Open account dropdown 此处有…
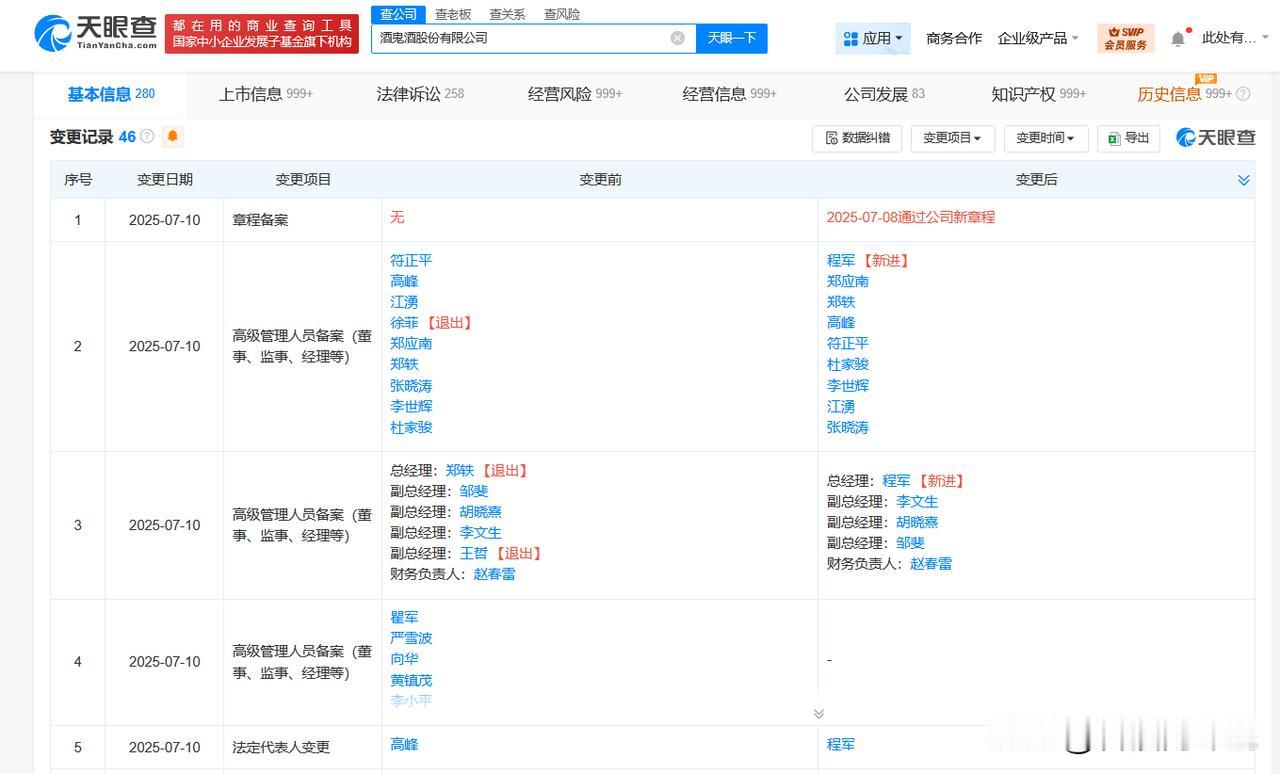The width and height of the screenshot is (1280, 774). pos(1235,38)
